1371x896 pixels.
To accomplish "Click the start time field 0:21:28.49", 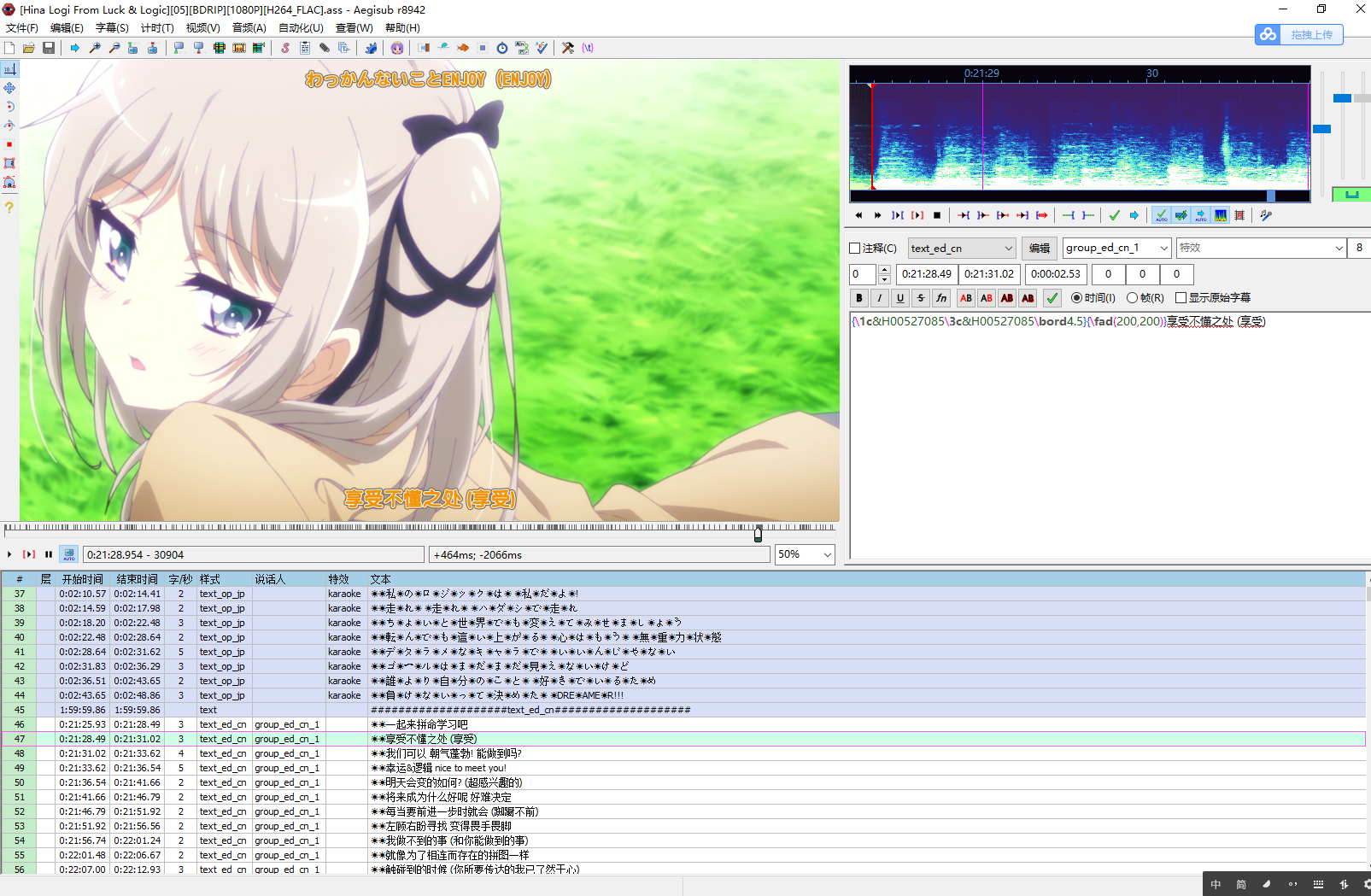I will point(927,274).
